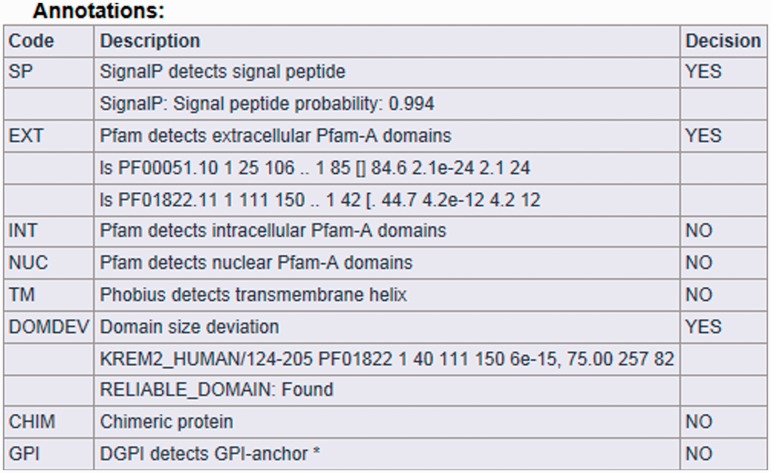This screenshot has width=771, height=473.
Task: Click the YES decision for DOMDEV
Action: click(703, 326)
